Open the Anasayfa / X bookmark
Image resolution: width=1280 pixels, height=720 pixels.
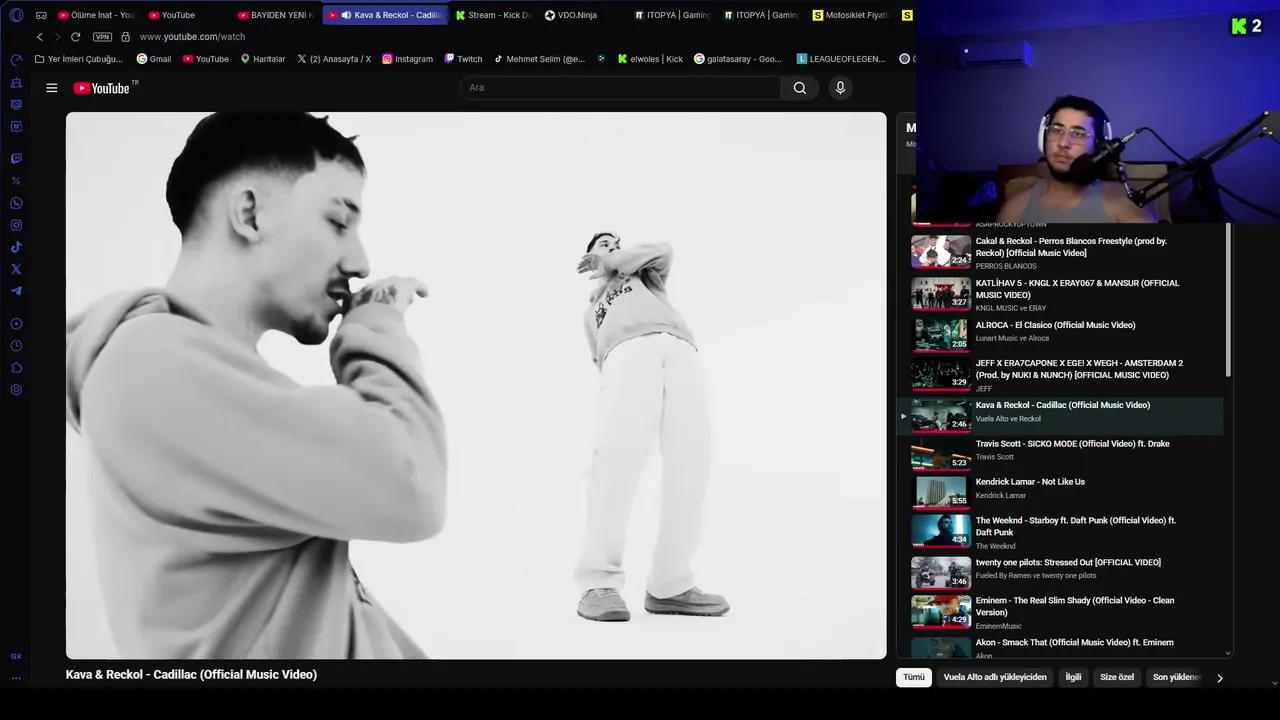click(x=334, y=59)
